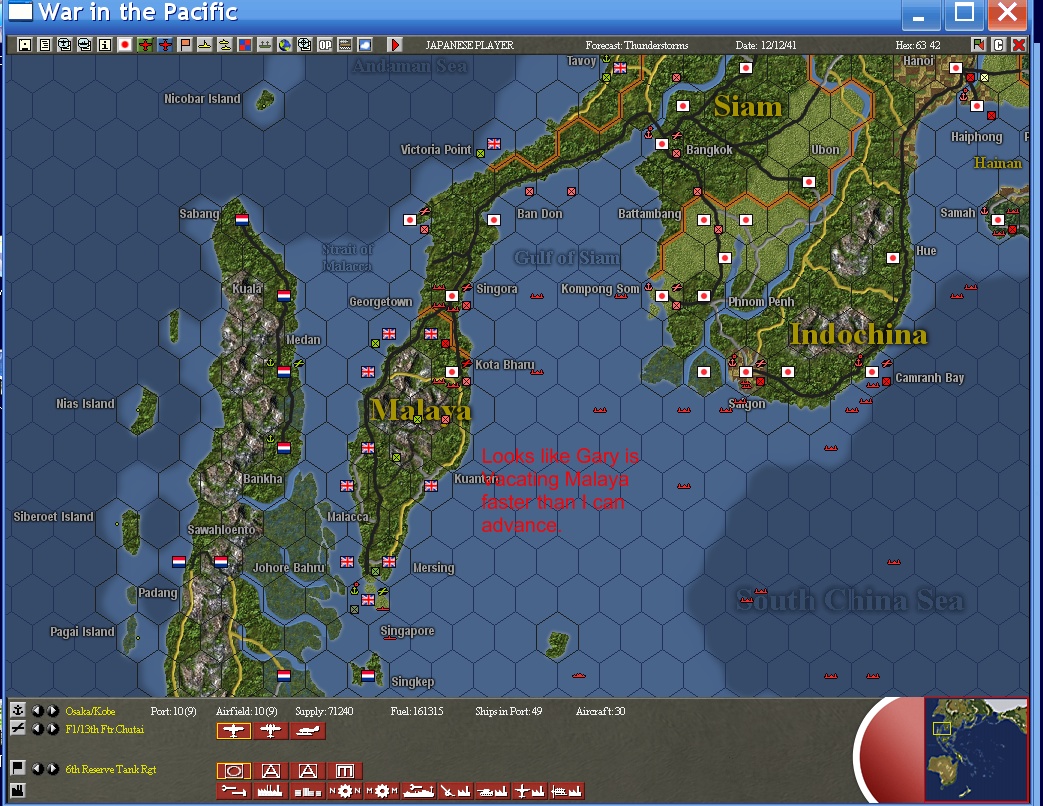This screenshot has height=806, width=1043.
Task: Select the 'M' shaped unit type filter
Action: (x=345, y=771)
